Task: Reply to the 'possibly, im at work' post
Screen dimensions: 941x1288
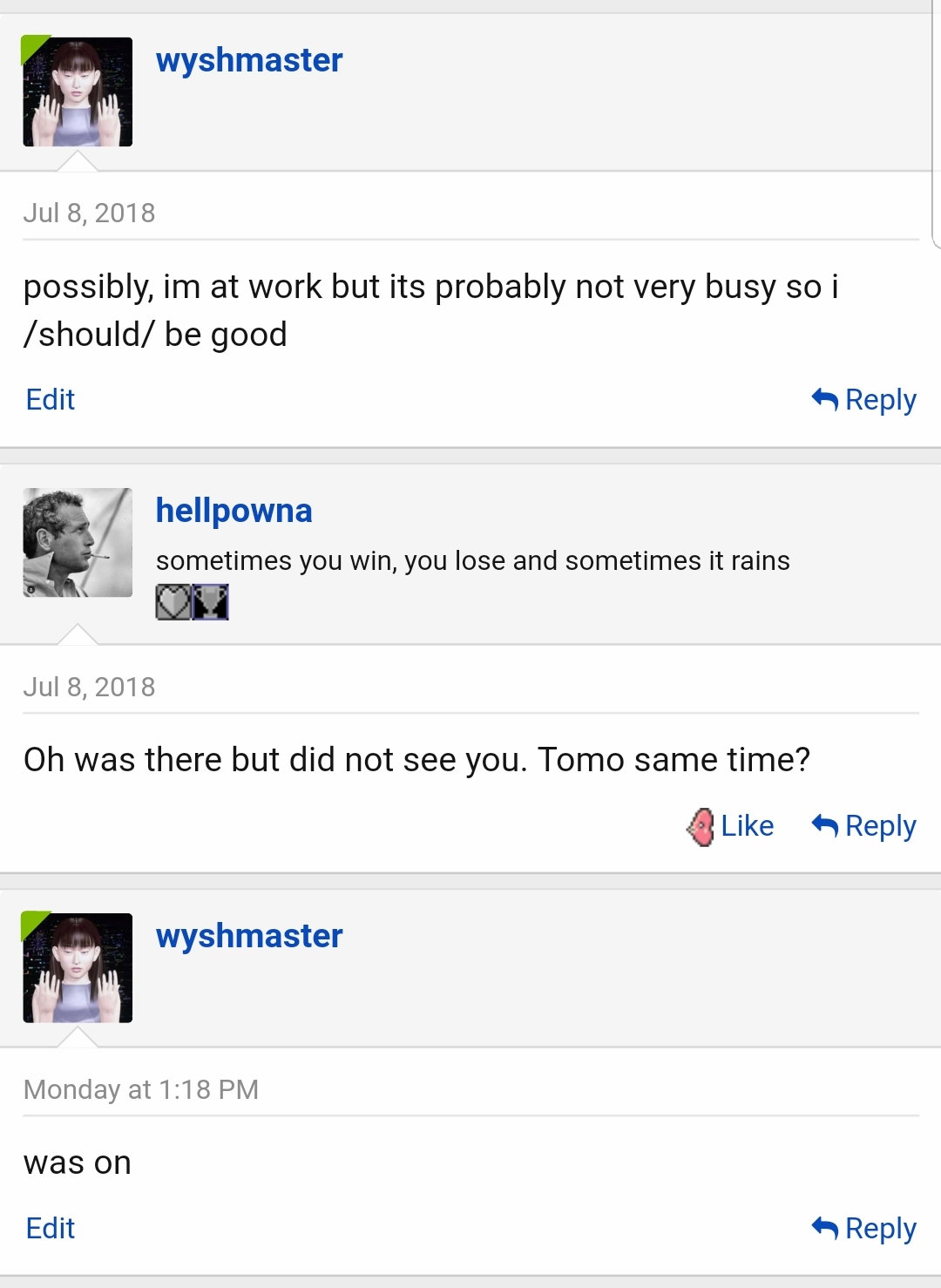Action: (863, 400)
